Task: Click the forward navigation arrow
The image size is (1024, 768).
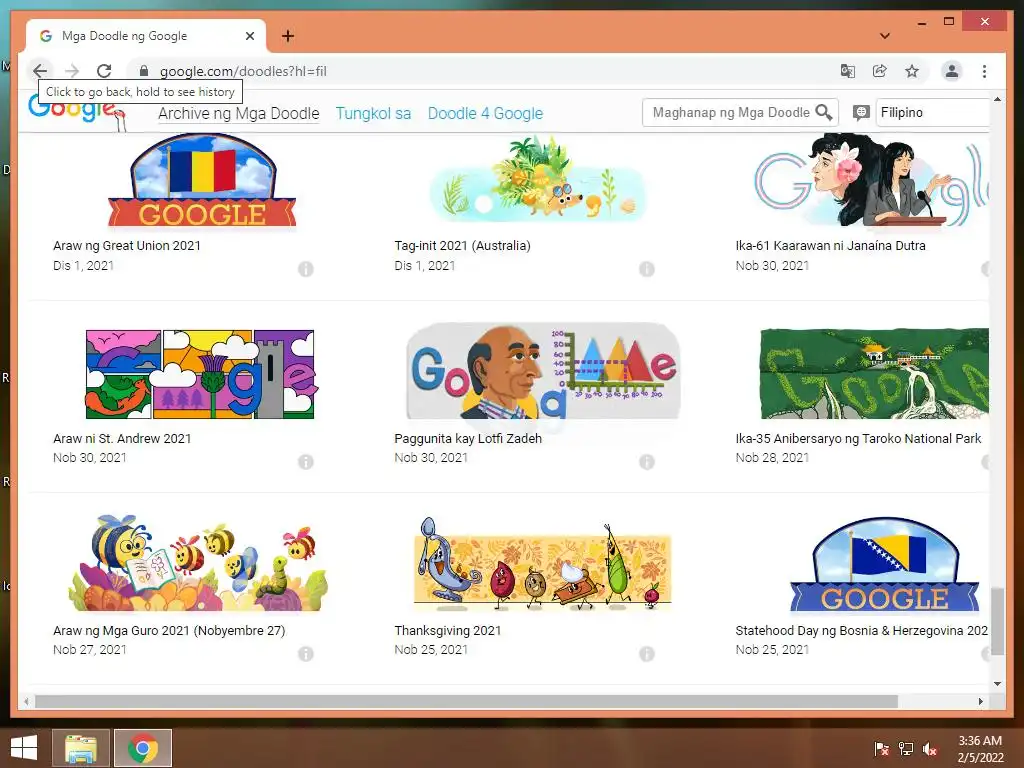Action: [72, 71]
